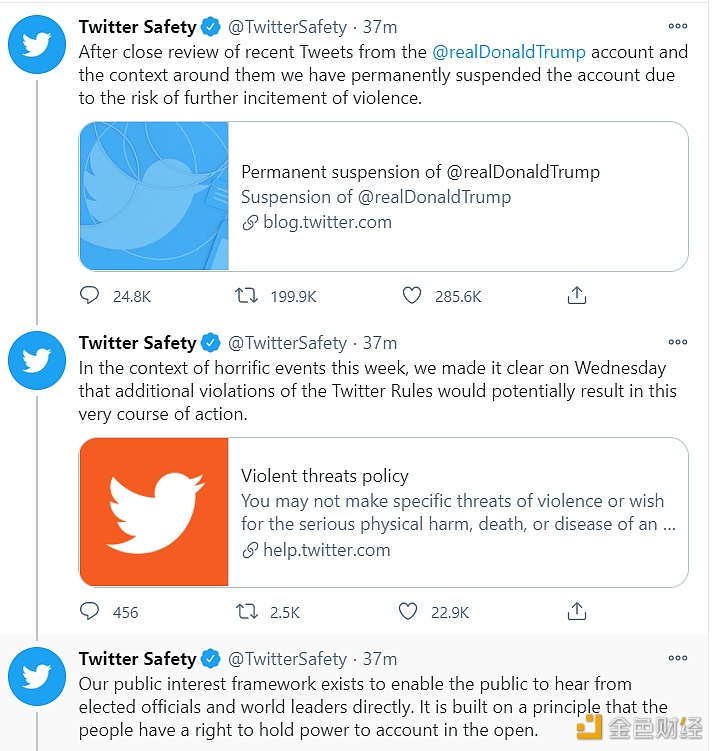Click Twitter Safety avatar on second tweet
Viewport: 714px width, 751px height.
click(x=37, y=361)
